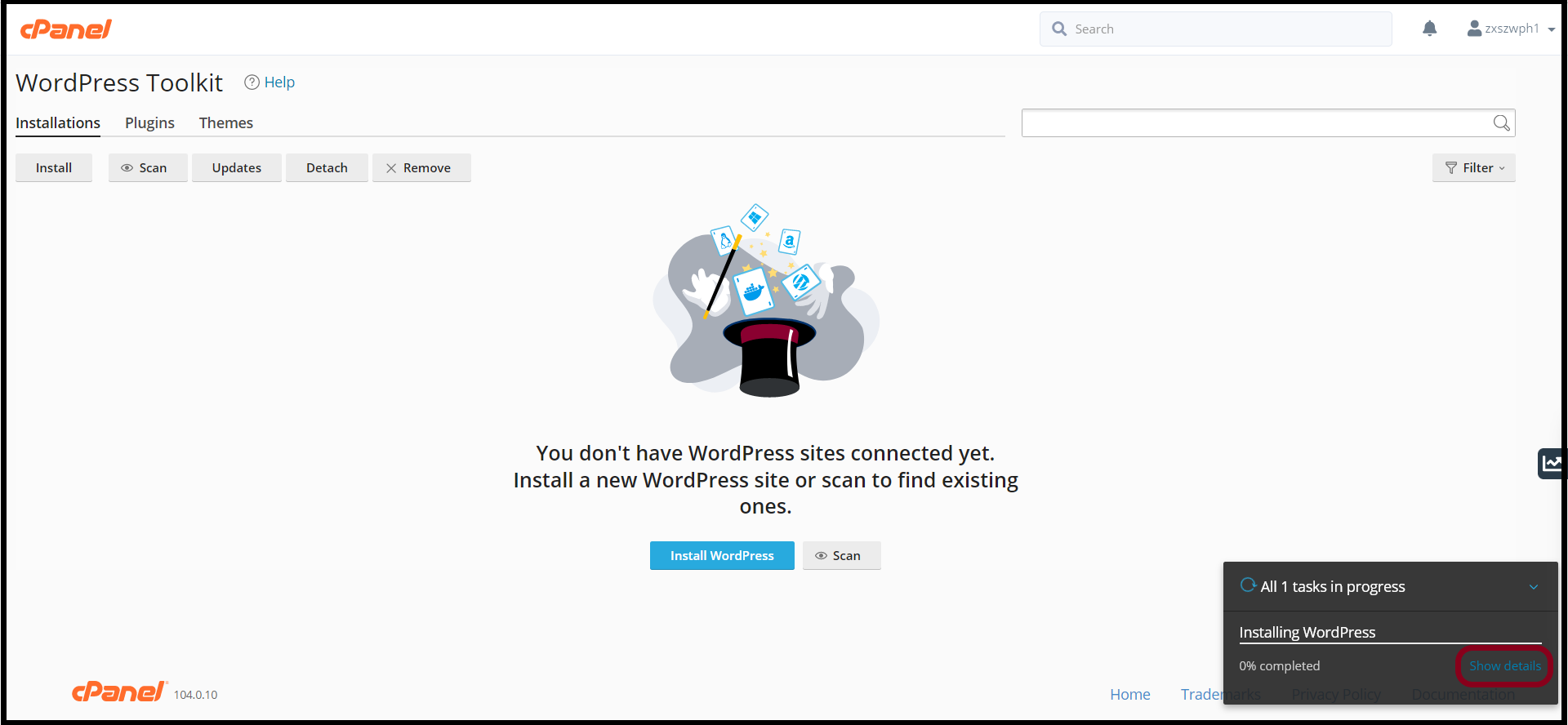1568x725 pixels.
Task: Click the '0% completed' status text
Action: [x=1279, y=665]
